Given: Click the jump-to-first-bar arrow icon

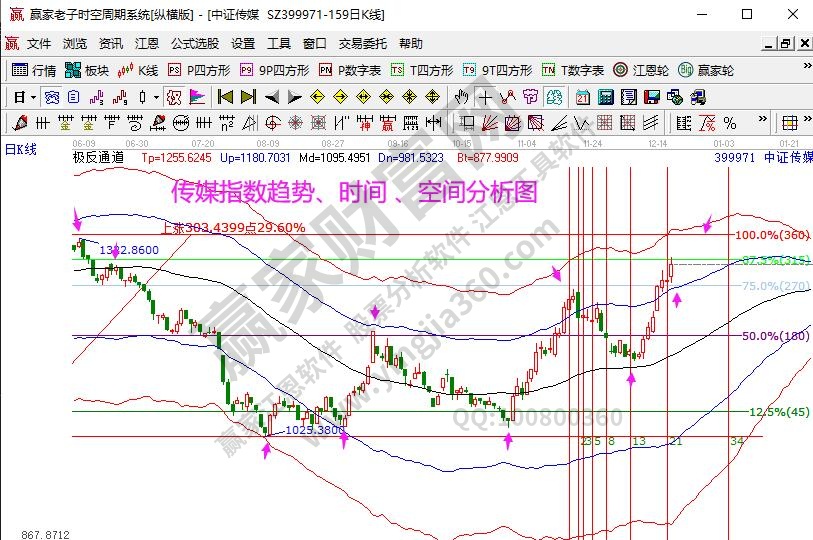Looking at the screenshot, I should point(226,97).
